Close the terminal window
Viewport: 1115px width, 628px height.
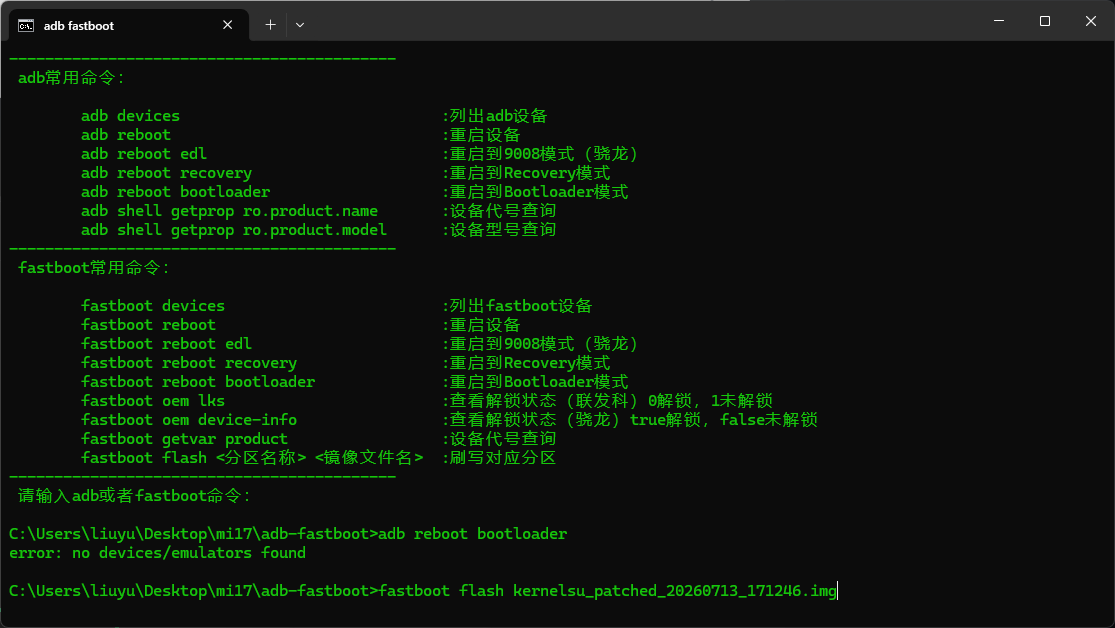[1091, 21]
